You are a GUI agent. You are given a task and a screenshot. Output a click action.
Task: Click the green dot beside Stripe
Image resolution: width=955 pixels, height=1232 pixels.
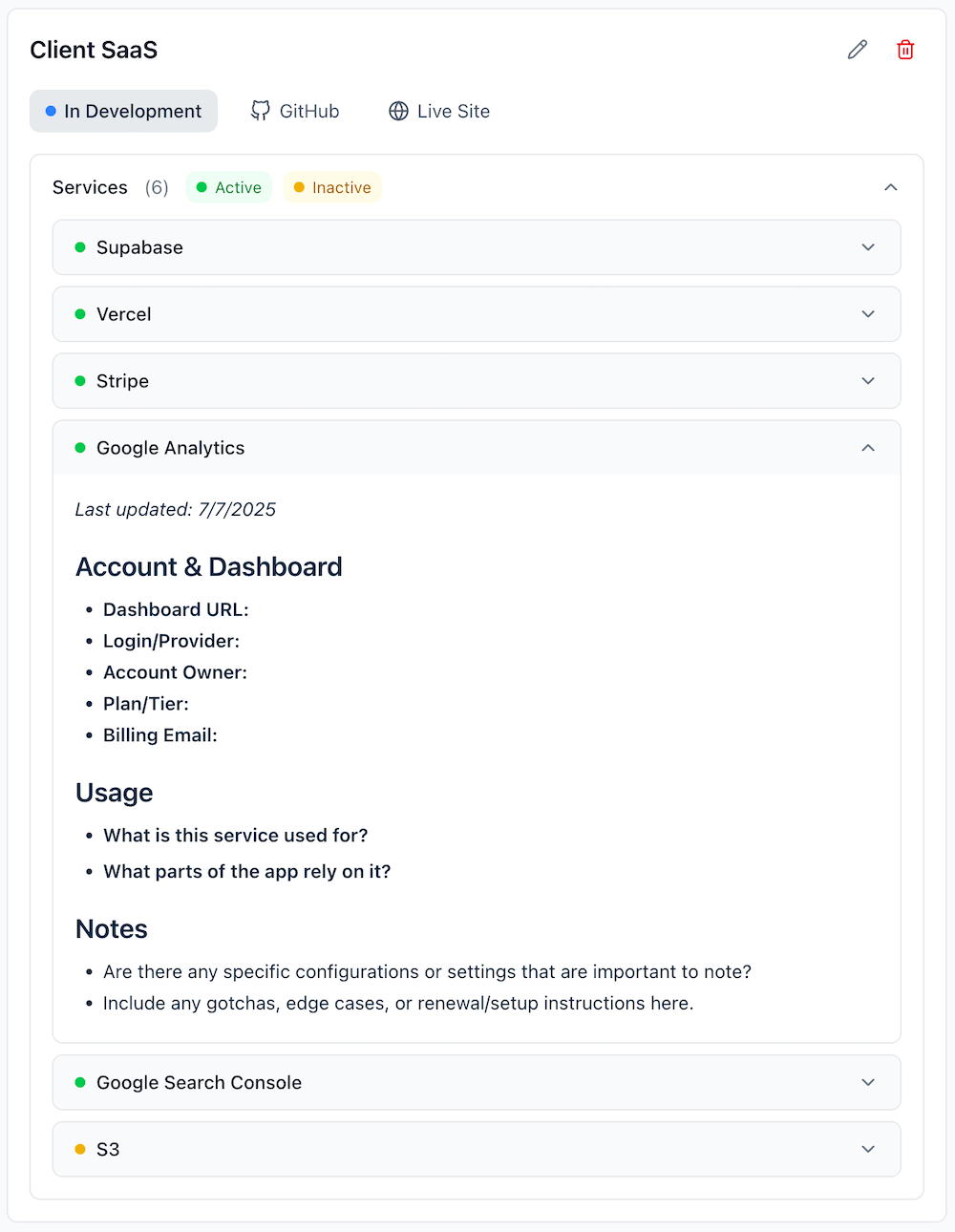click(80, 381)
